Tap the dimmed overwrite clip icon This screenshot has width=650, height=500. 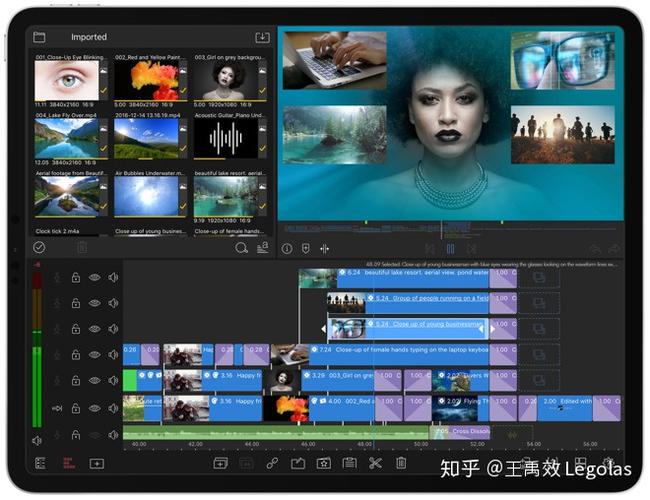pyautogui.click(x=246, y=463)
